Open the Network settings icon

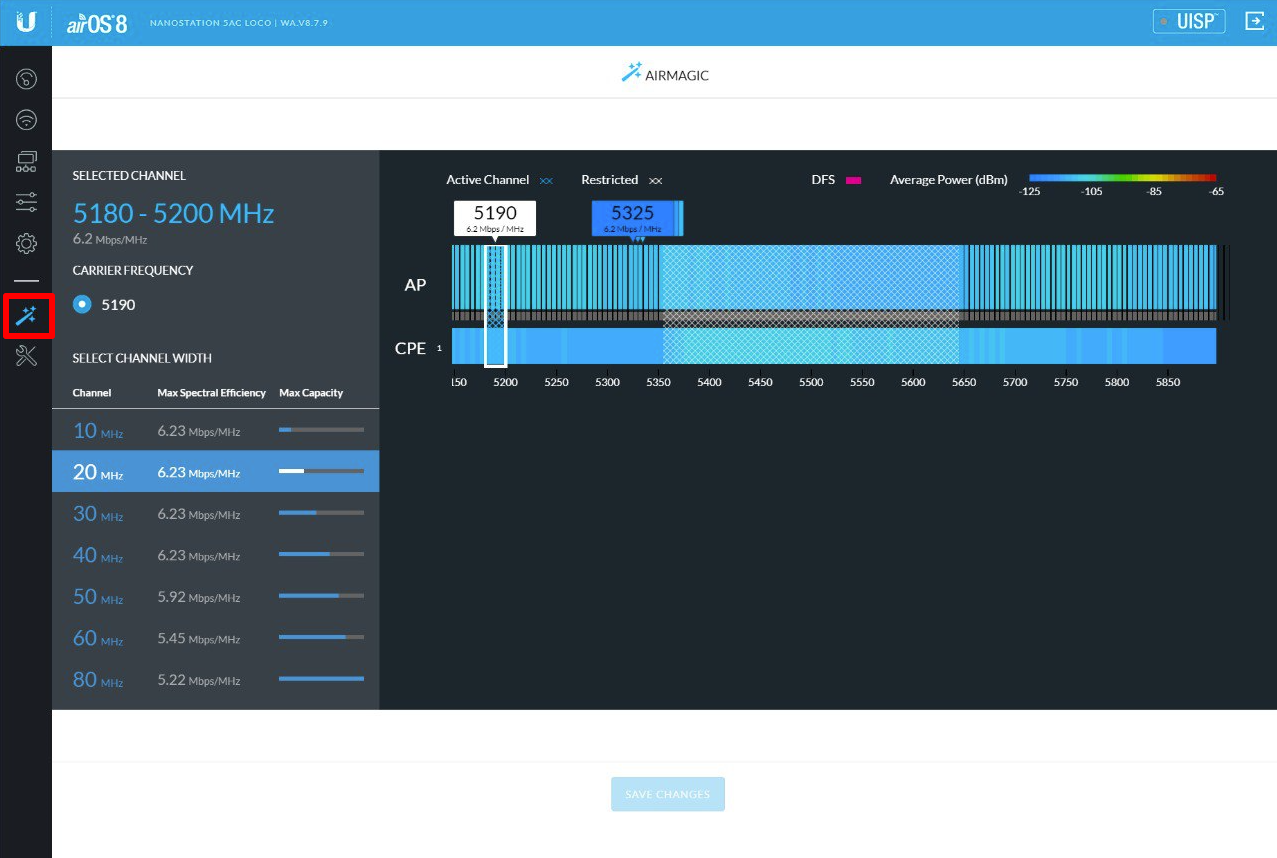click(26, 162)
